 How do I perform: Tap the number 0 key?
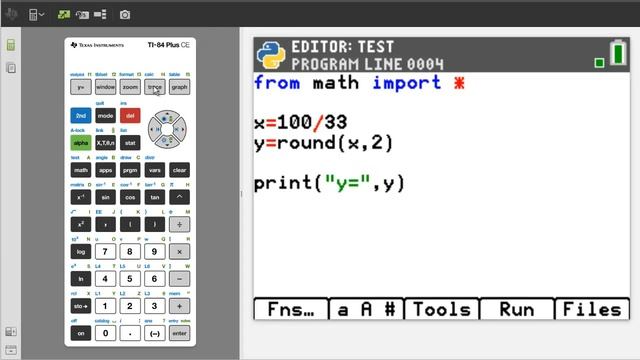[105, 333]
